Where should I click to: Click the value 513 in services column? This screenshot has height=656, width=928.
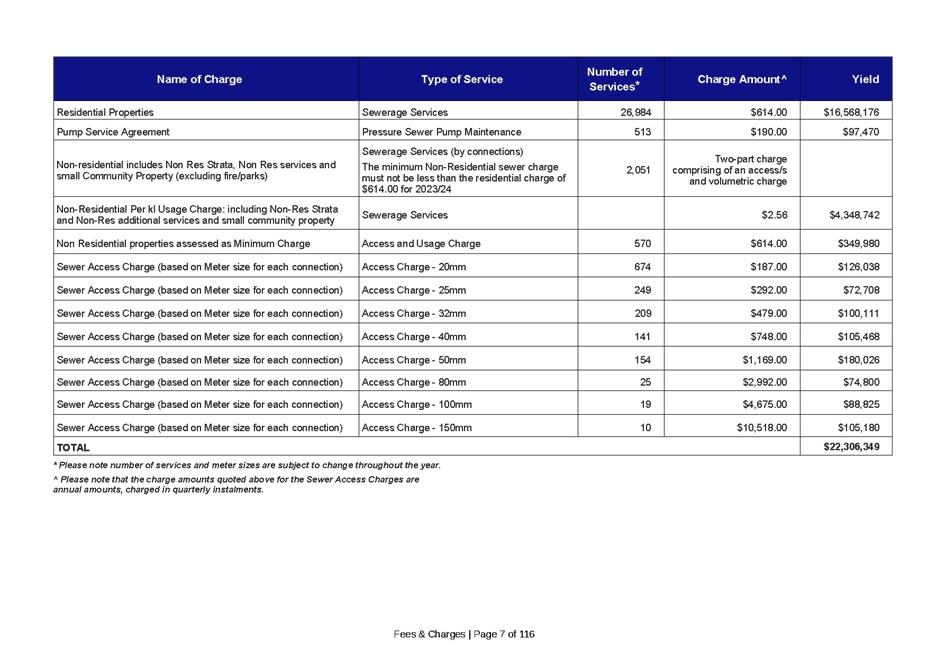pos(643,132)
